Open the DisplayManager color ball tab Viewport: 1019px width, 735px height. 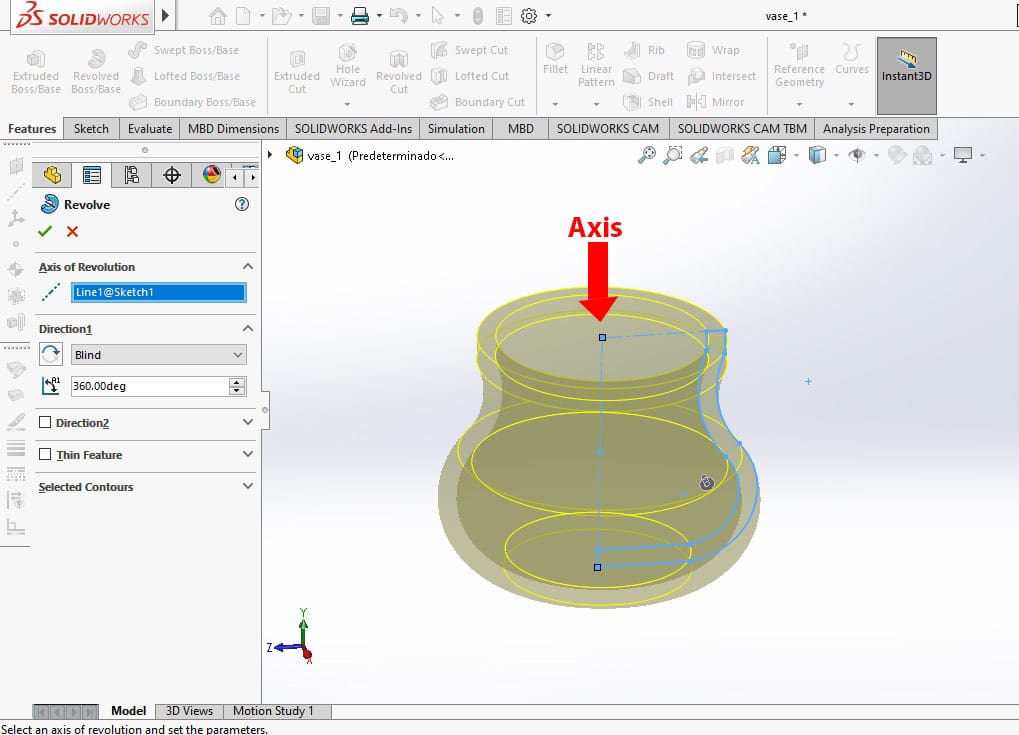tap(211, 175)
